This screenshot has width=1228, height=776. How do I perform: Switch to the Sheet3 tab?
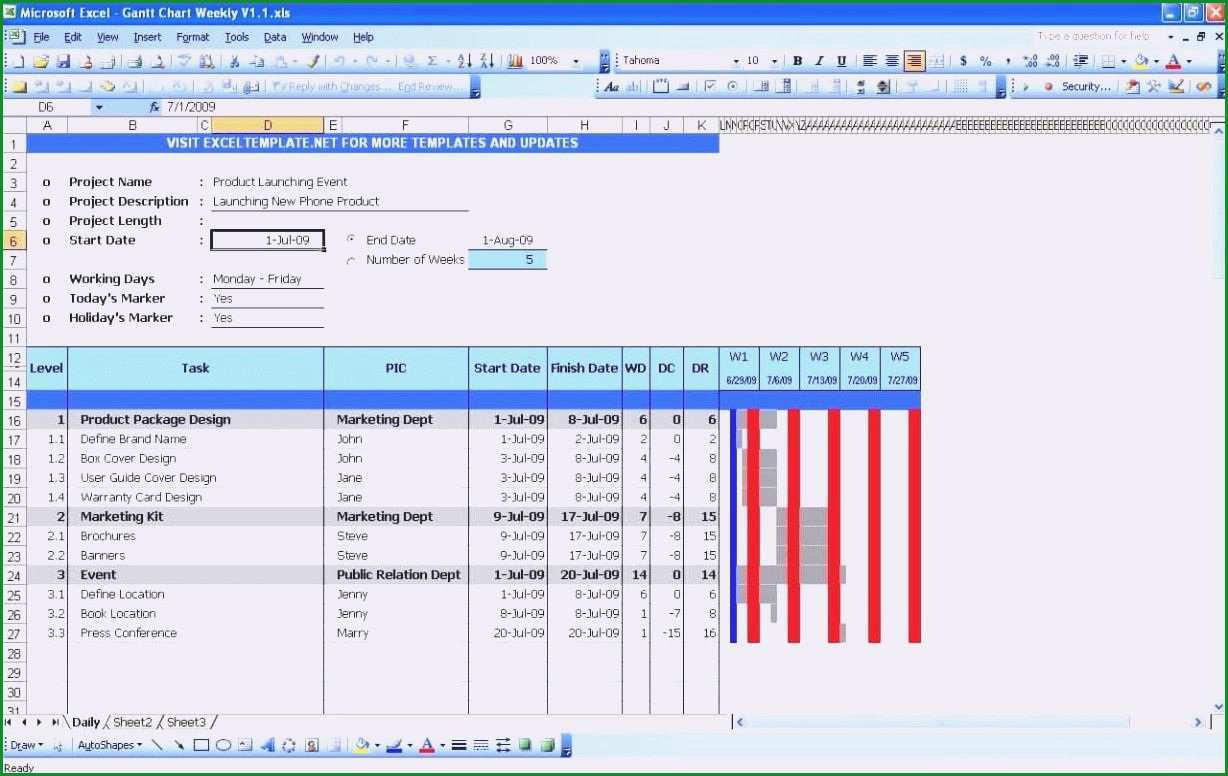[x=186, y=722]
